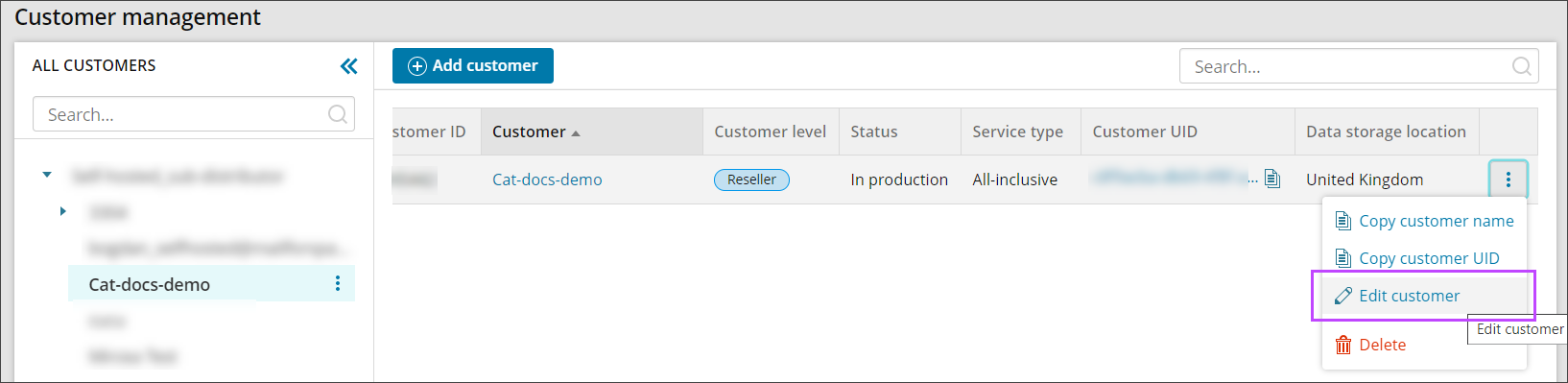1568x383 pixels.
Task: Open the Cat-docs-demo customer link
Action: pyautogui.click(x=547, y=180)
